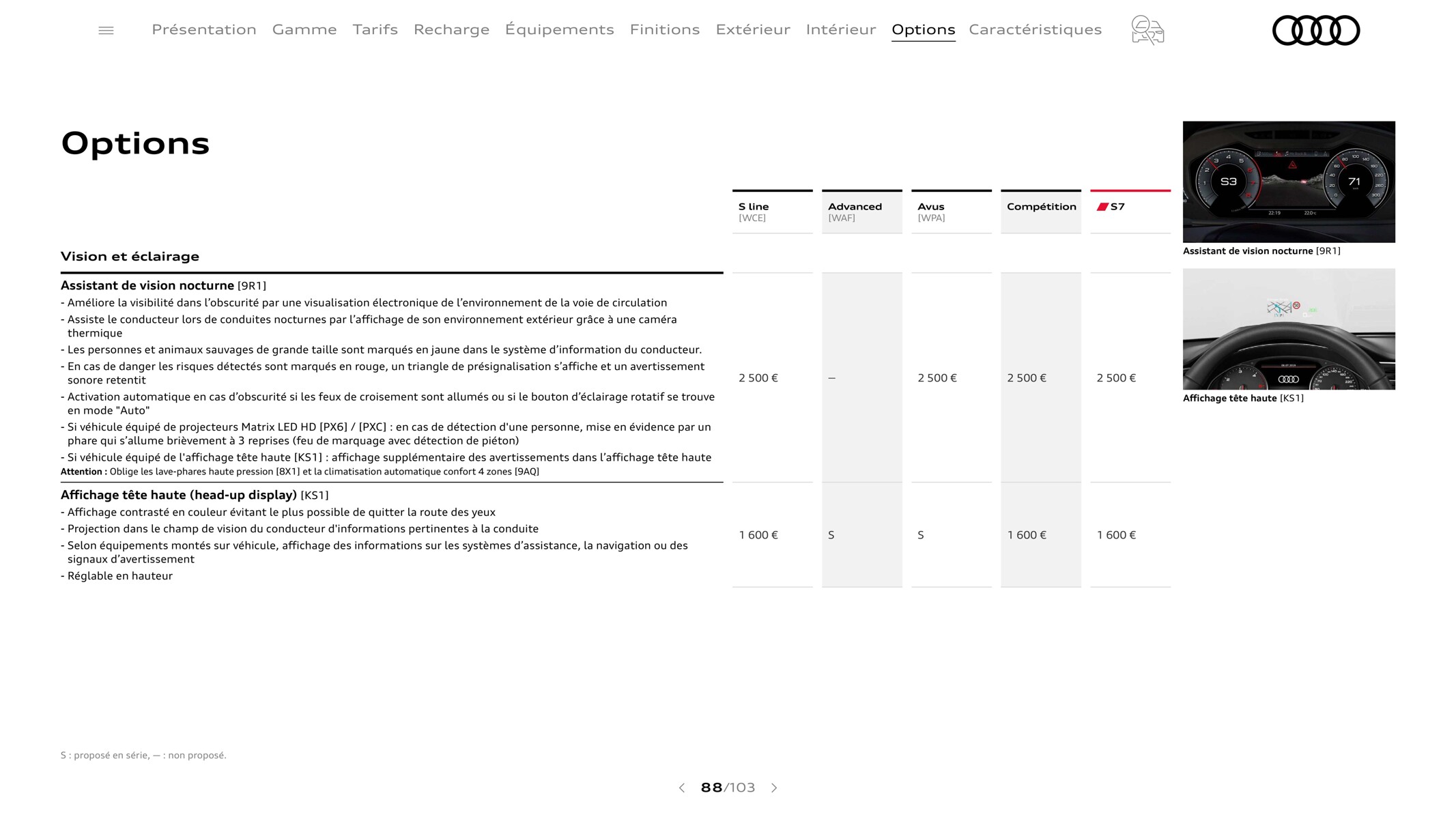Click the S7 column header text
This screenshot has height=819, width=1456.
pyautogui.click(x=1117, y=207)
